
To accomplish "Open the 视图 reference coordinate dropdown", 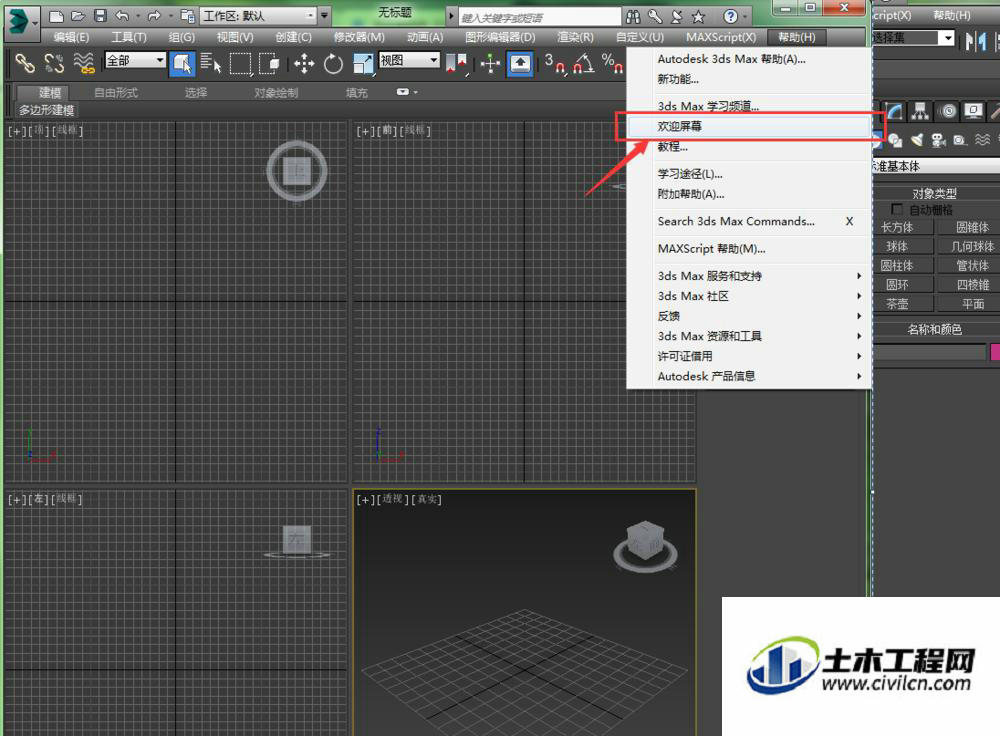I will [x=409, y=60].
